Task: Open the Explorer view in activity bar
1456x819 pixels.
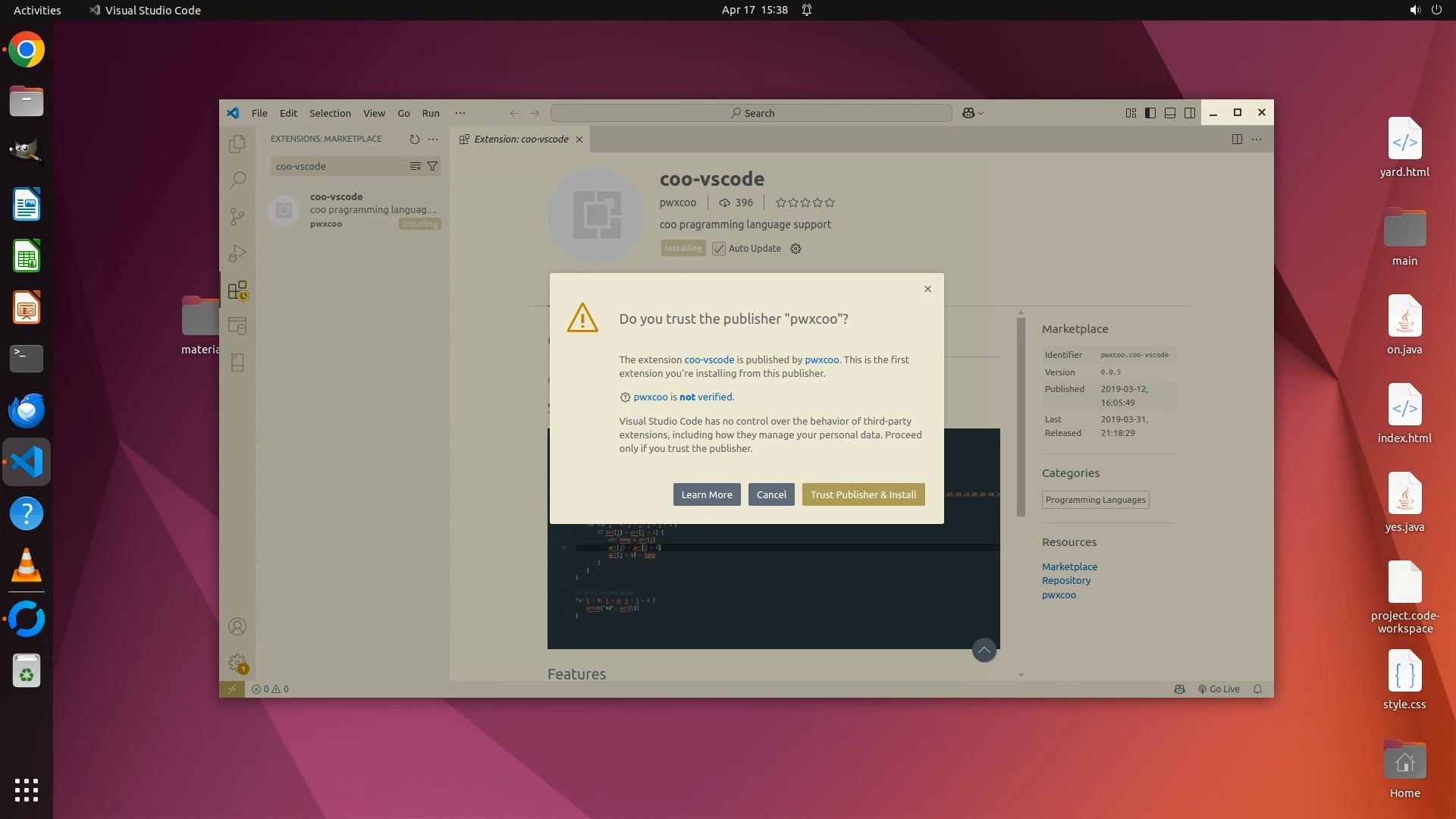Action: (237, 143)
